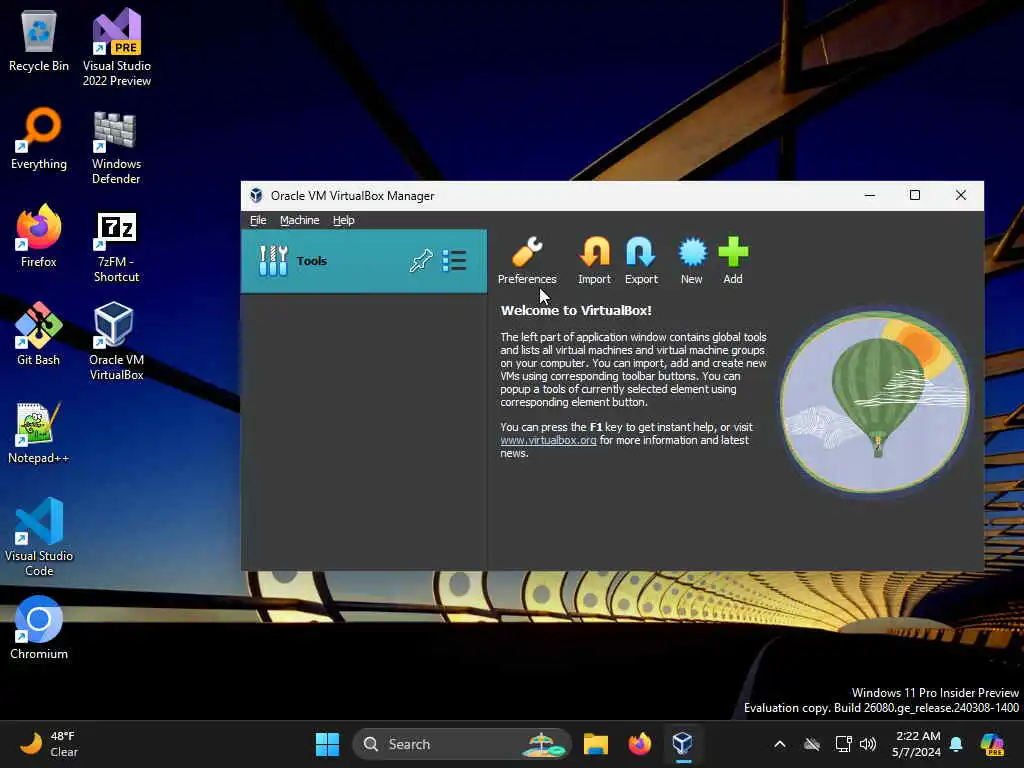
Task: Select the Firefox desktop shortcut
Action: (39, 236)
